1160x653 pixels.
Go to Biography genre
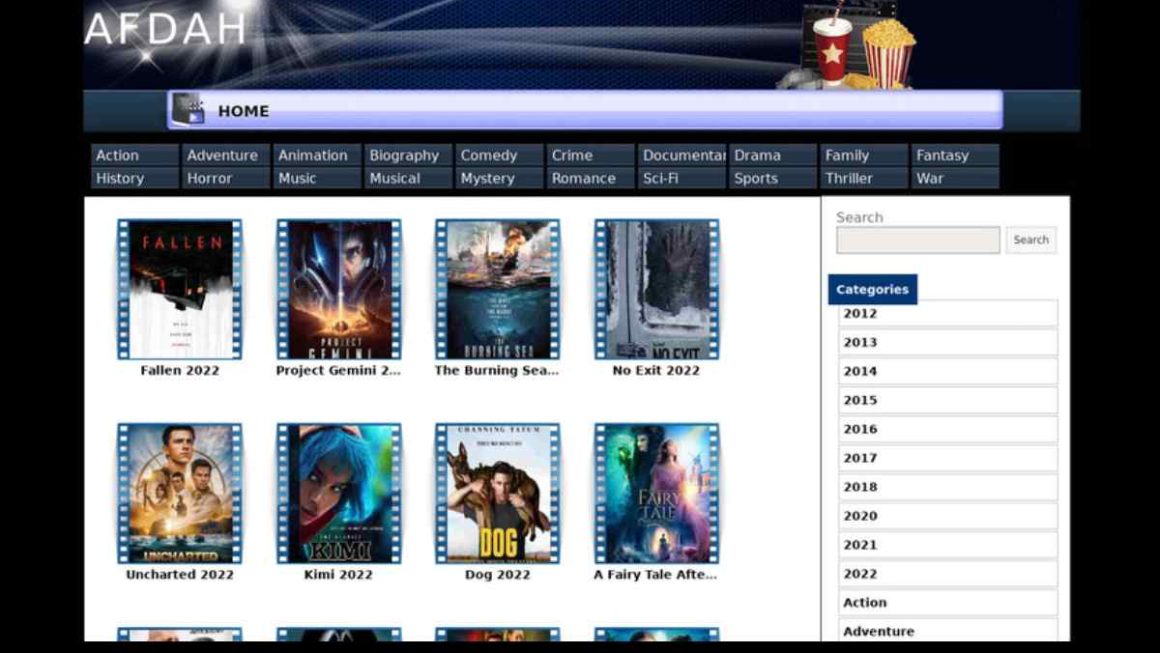tap(408, 155)
